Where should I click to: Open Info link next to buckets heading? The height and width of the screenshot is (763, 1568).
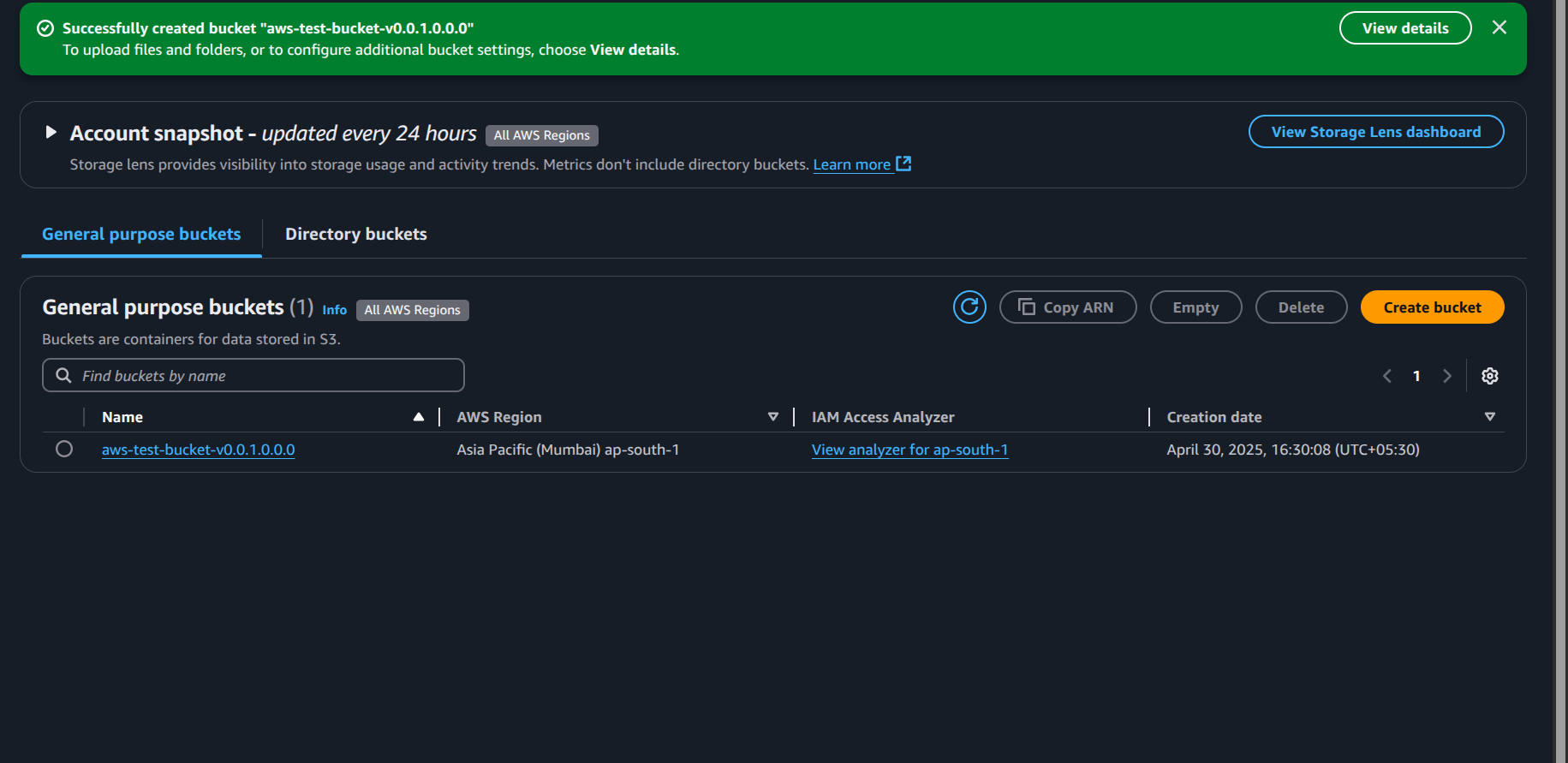coord(334,310)
